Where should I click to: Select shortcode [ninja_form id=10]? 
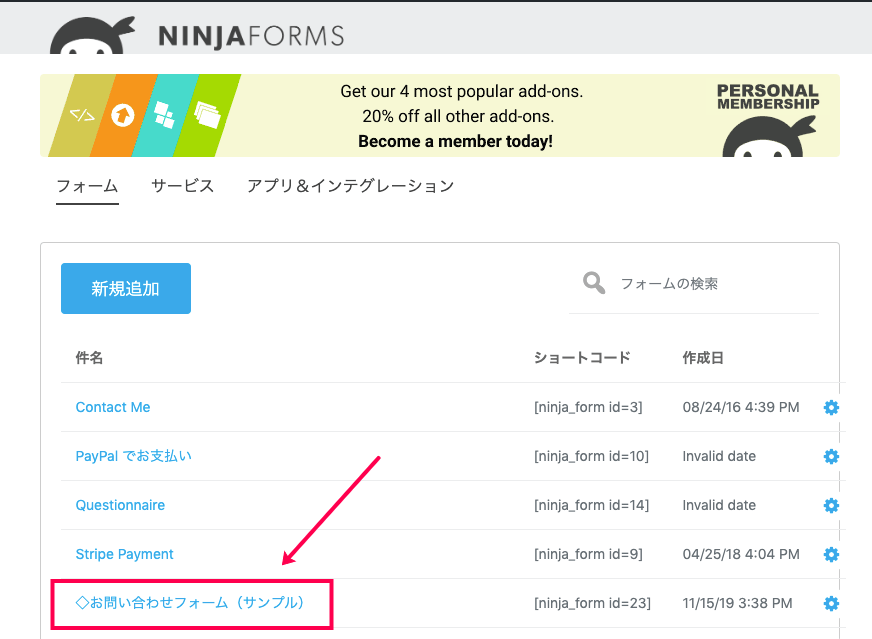coord(591,456)
